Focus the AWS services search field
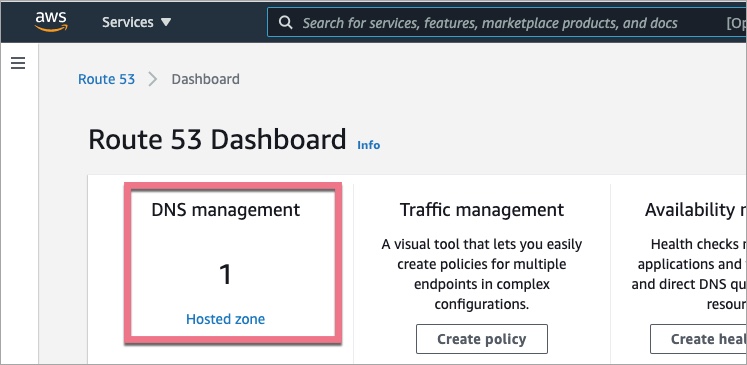 point(507,22)
